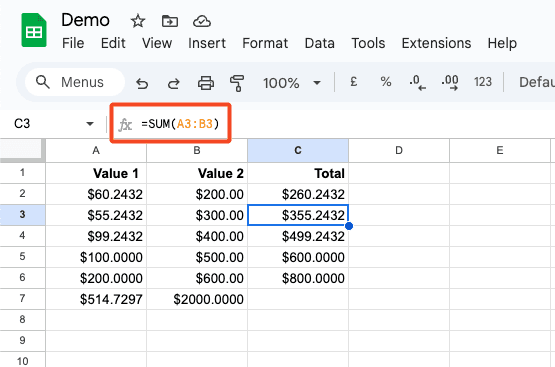
Task: Select column B header
Action: [197, 150]
